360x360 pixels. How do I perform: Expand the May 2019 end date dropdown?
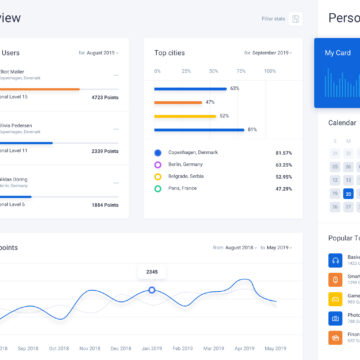(279, 248)
